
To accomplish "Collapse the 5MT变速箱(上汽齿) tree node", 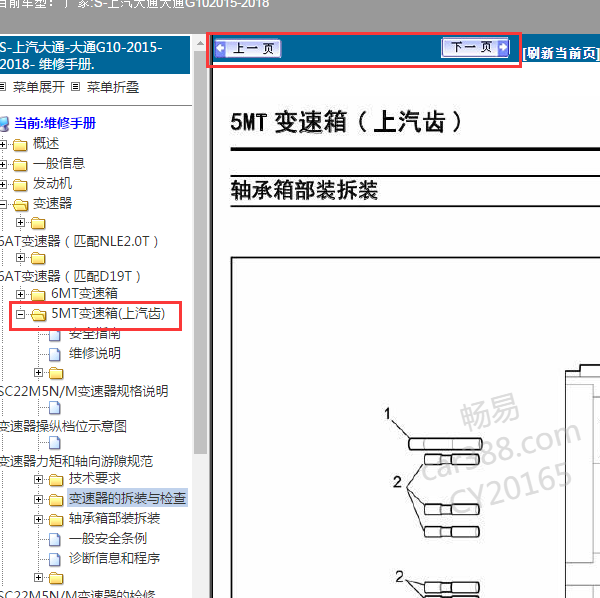I will [20, 314].
